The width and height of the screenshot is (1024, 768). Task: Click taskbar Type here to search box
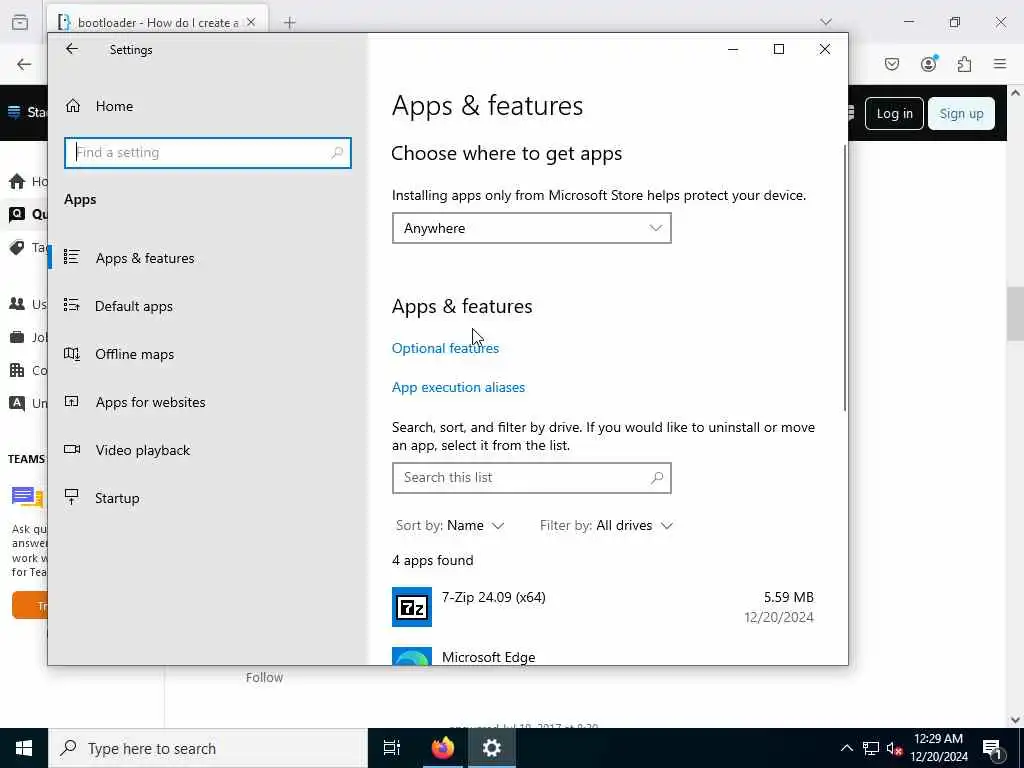point(208,748)
